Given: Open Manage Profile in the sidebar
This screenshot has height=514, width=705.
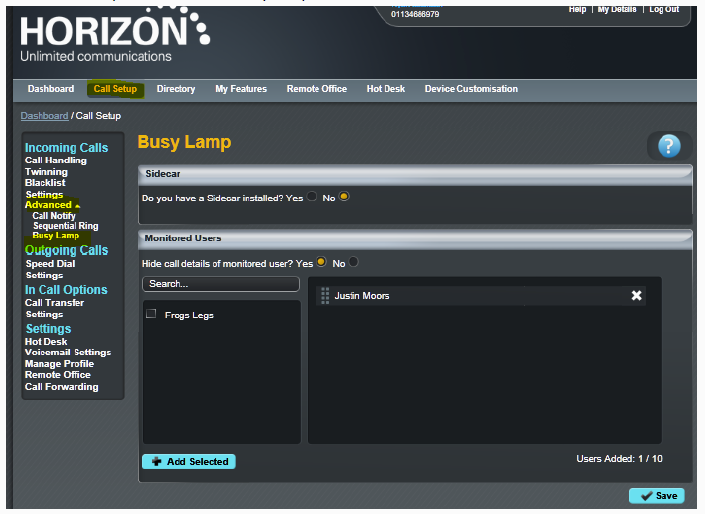Looking at the screenshot, I should [59, 363].
